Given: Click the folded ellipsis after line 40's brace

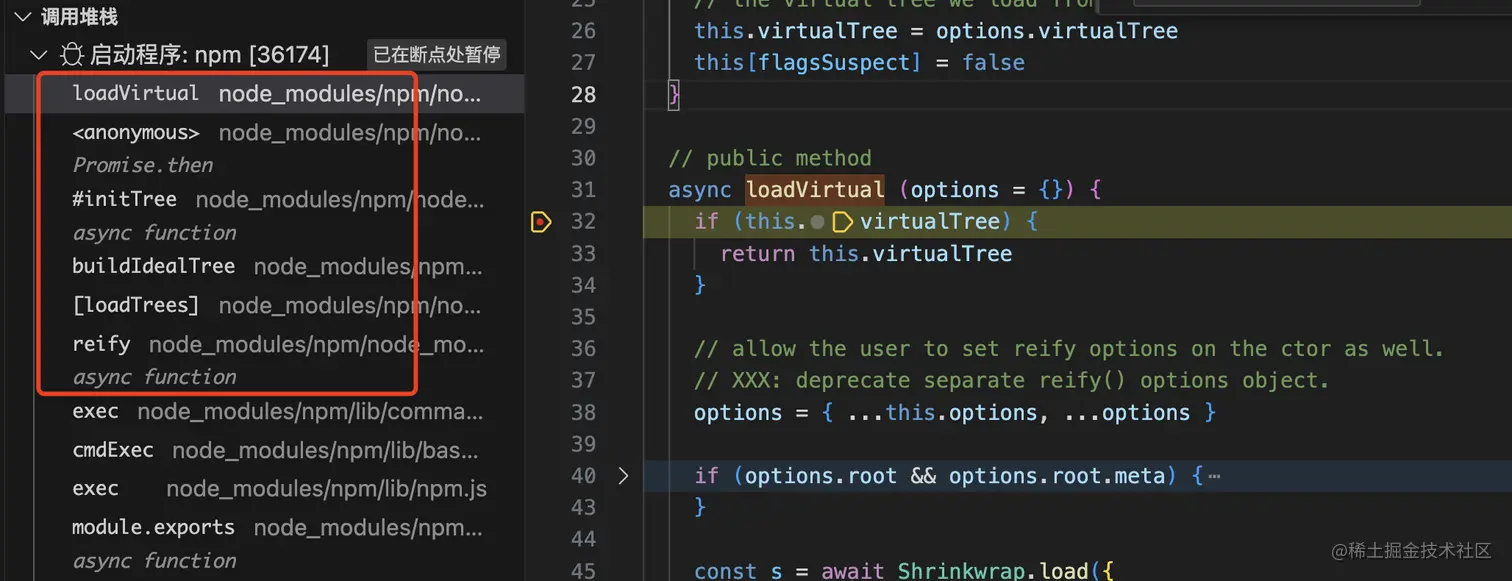Looking at the screenshot, I should click(1214, 477).
